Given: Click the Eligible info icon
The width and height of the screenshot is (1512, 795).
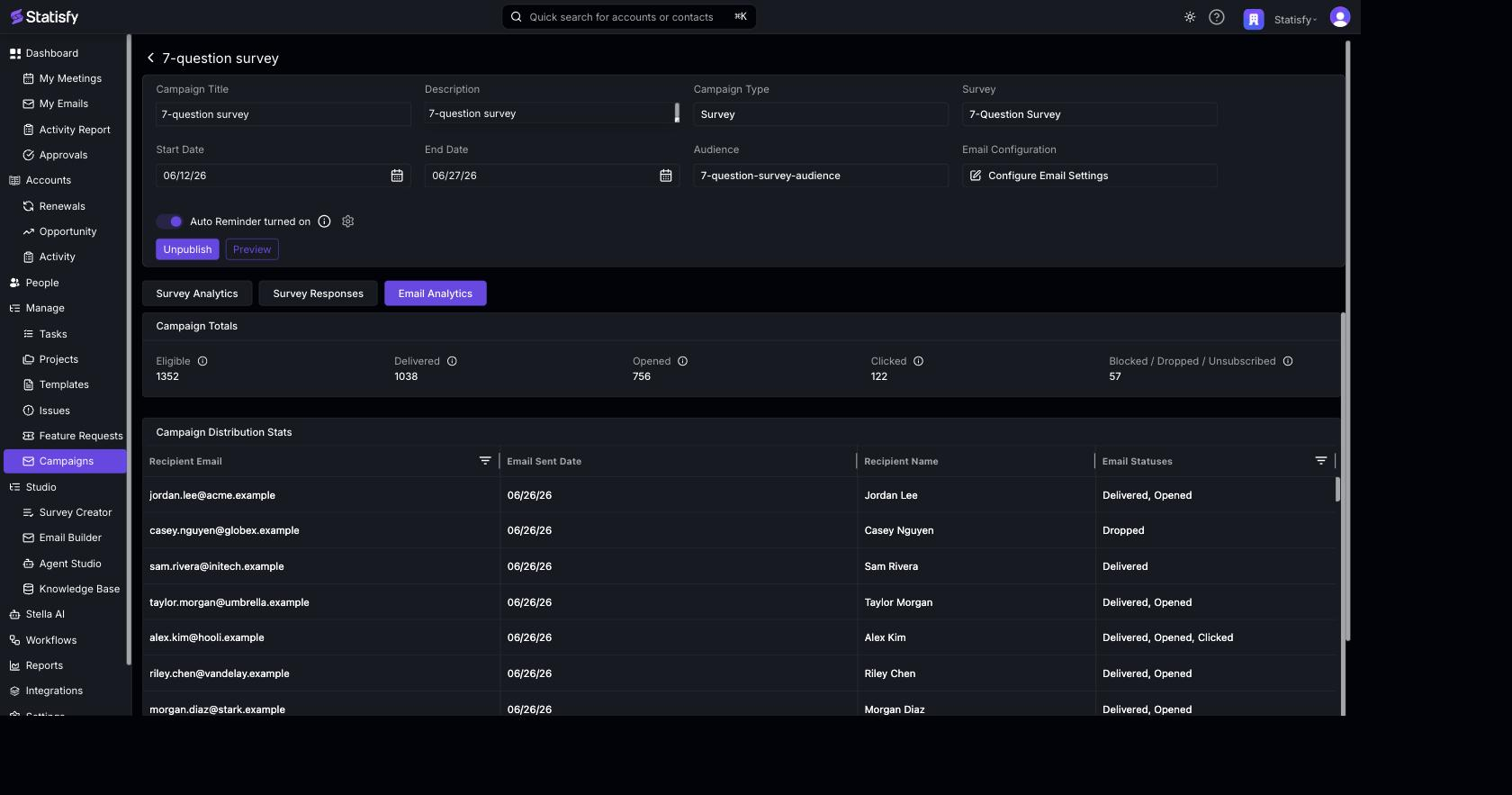Looking at the screenshot, I should (x=202, y=361).
